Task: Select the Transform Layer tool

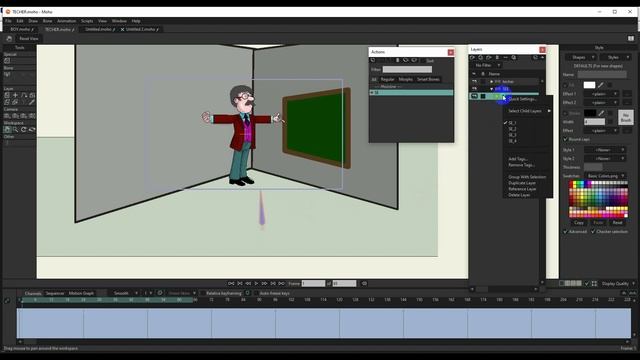Action: [7, 95]
